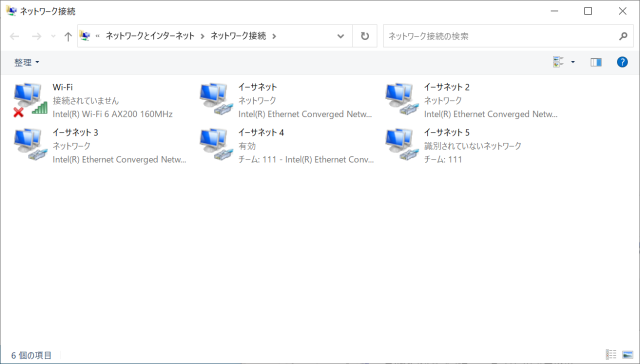This screenshot has height=364, width=640.
Task: Click the Wi-Fi connection name
Action: (x=62, y=87)
